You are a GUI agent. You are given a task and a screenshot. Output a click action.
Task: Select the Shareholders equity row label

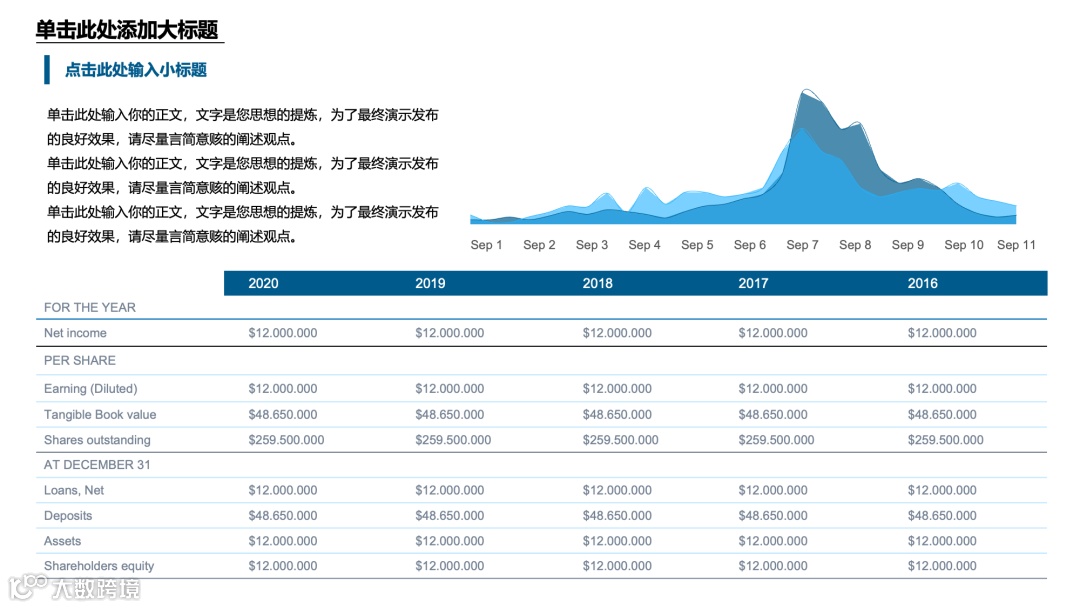tap(99, 566)
